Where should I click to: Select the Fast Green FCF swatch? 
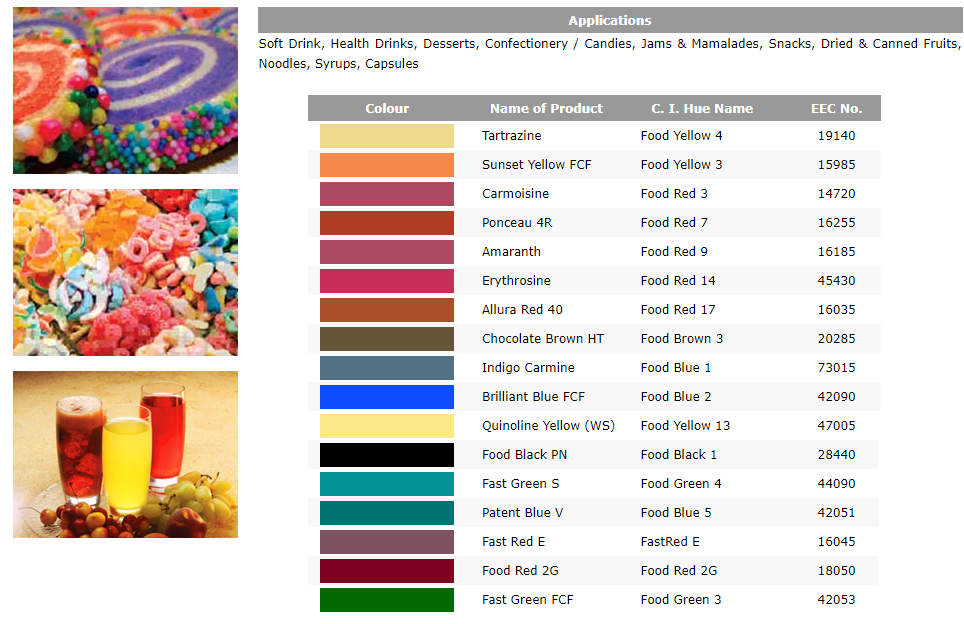(x=387, y=600)
